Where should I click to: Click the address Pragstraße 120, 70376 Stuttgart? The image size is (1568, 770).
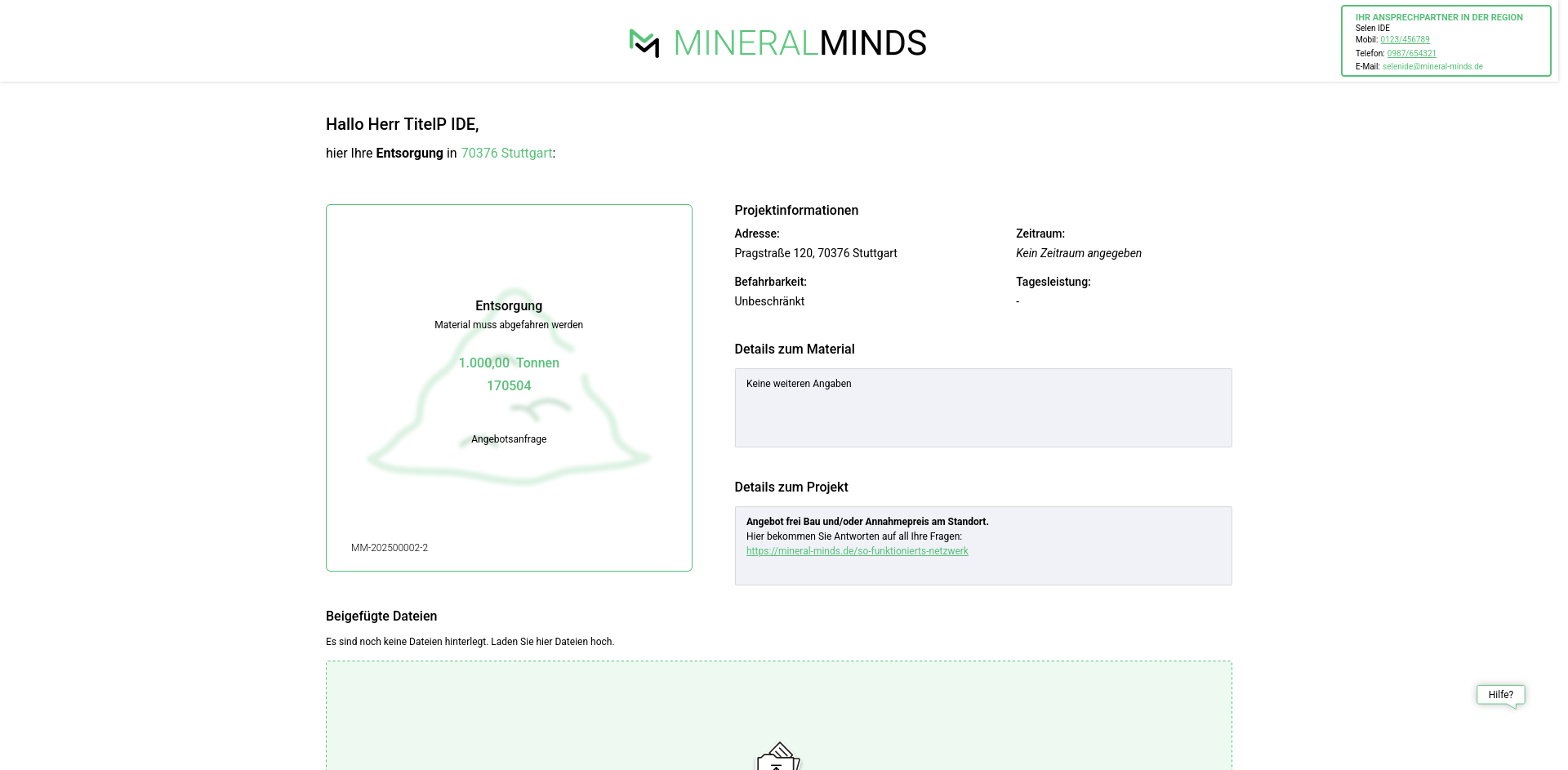[815, 254]
